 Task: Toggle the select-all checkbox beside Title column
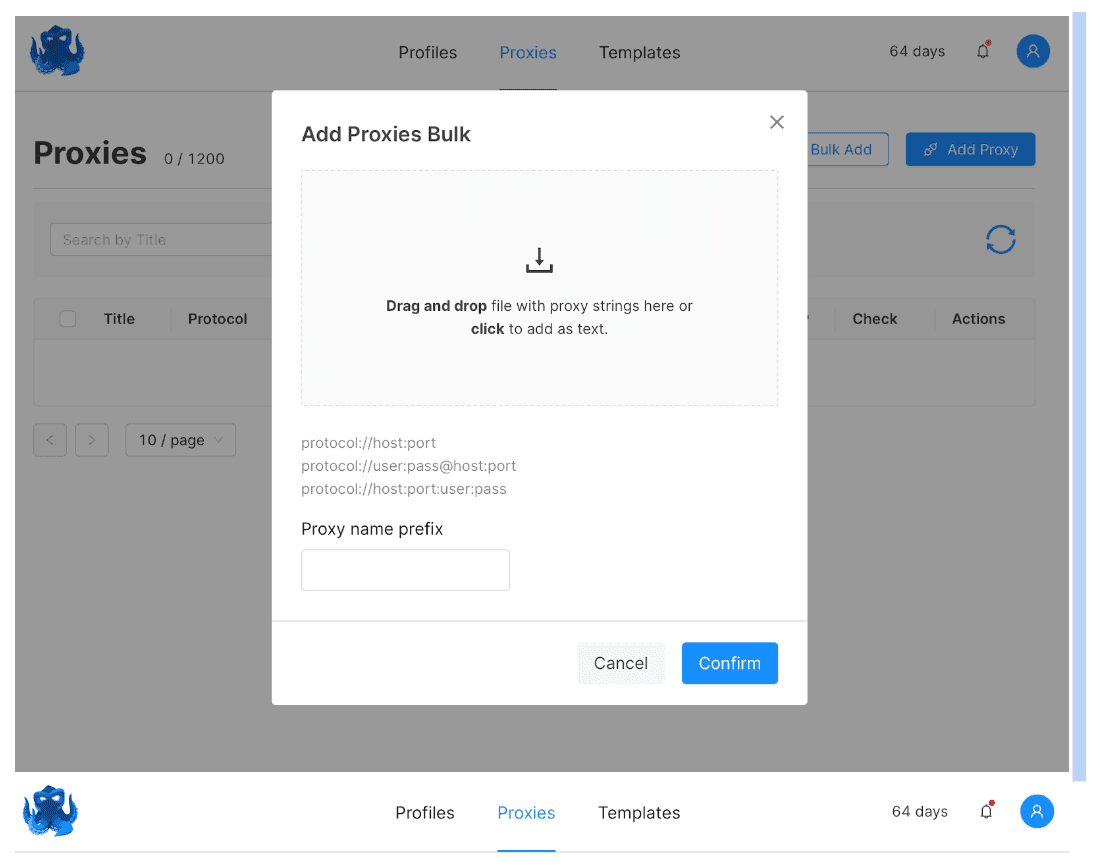coord(68,319)
